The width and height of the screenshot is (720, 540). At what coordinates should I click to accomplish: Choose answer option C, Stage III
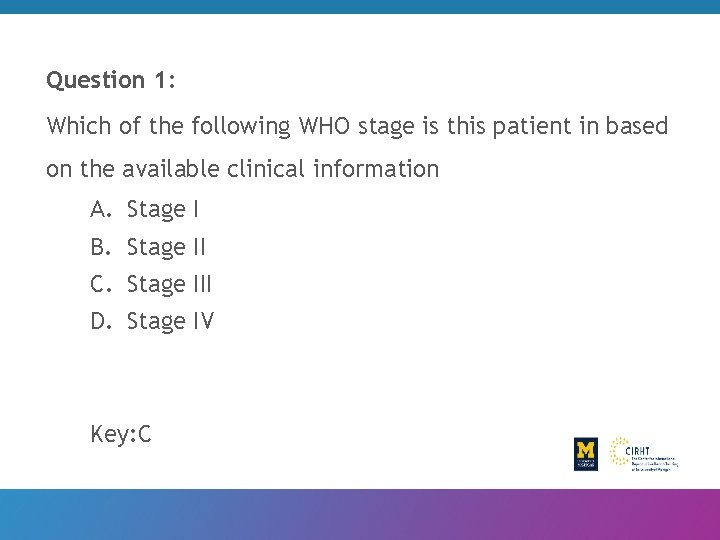coord(169,284)
